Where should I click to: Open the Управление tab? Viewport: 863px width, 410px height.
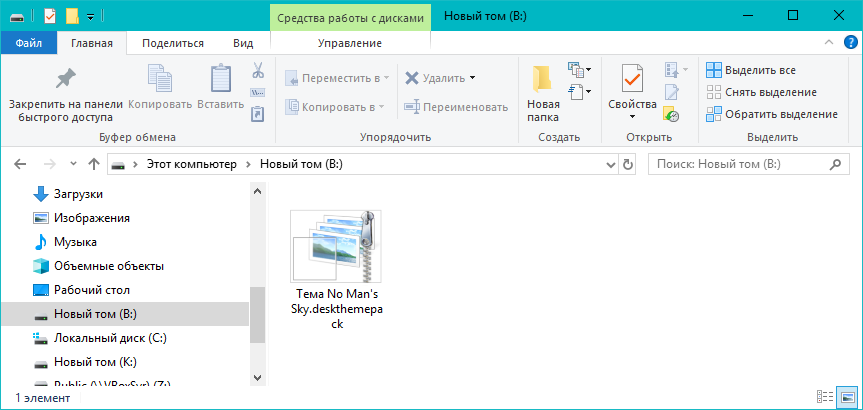tap(350, 43)
